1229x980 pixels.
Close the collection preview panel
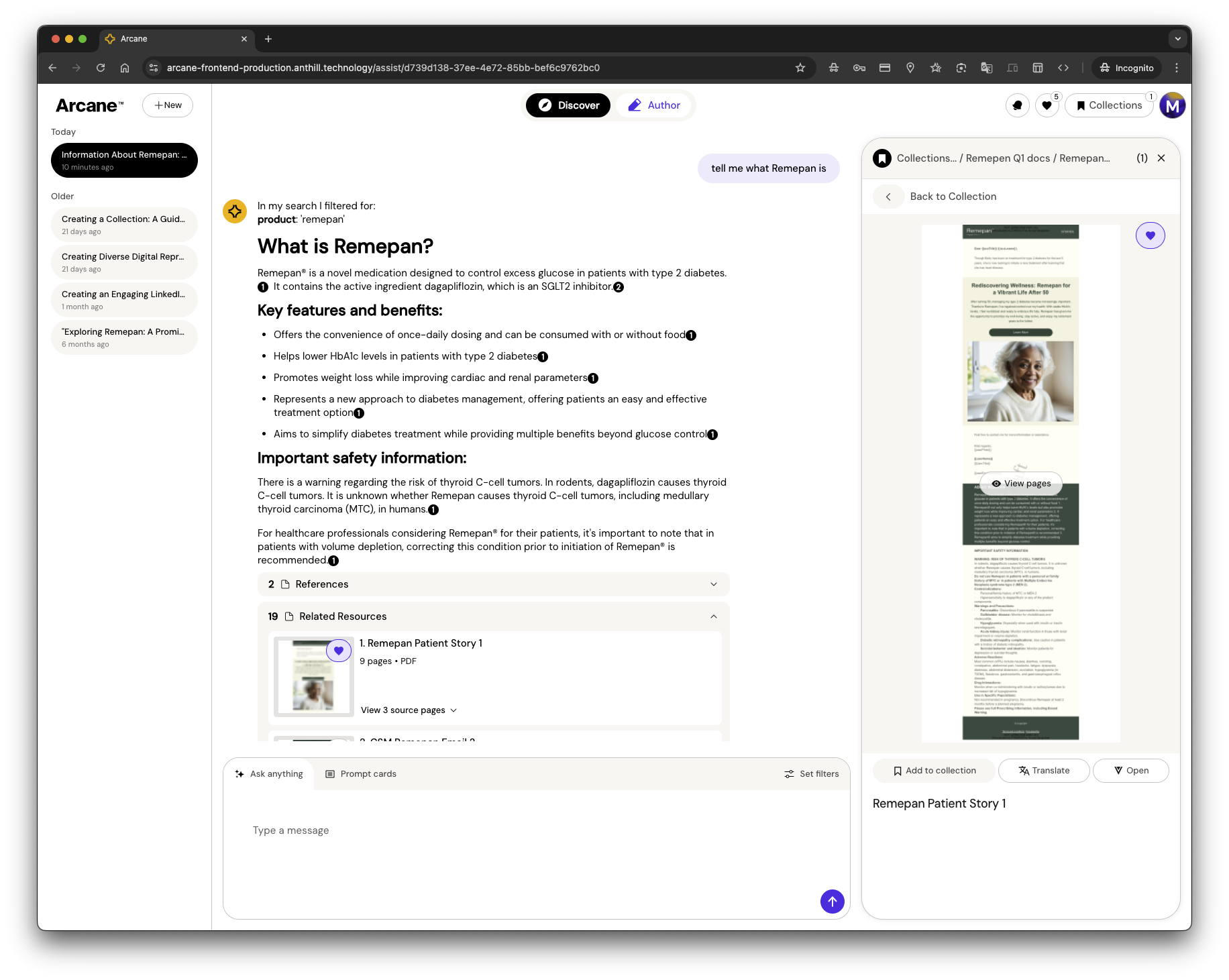[x=1161, y=158]
